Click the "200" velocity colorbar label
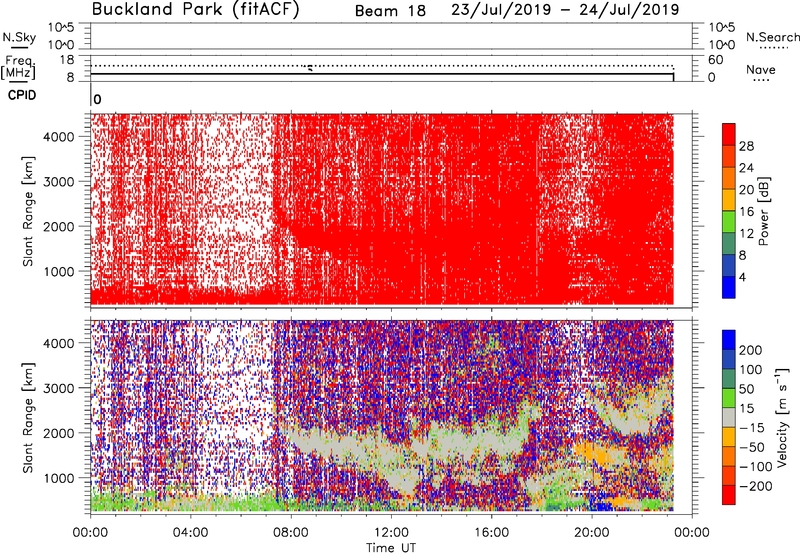 (751, 350)
